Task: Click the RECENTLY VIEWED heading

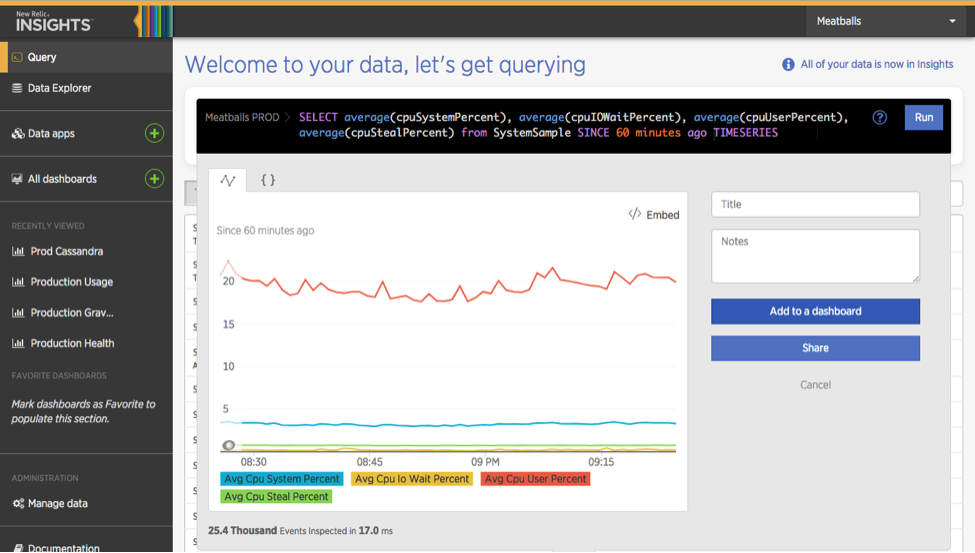Action: point(48,226)
